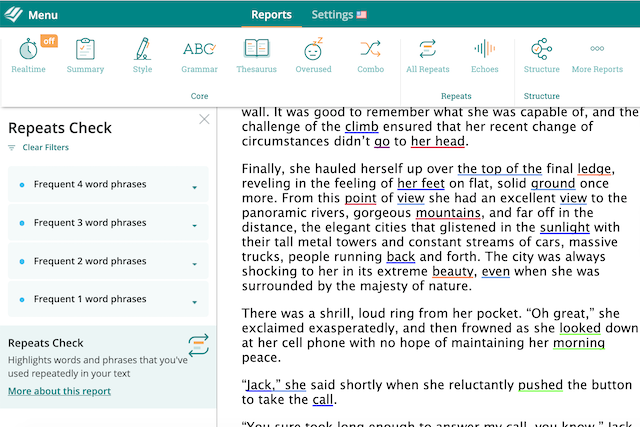Click the underlined word 'go'
Image resolution: width=640 pixels, height=427 pixels.
tap(382, 142)
